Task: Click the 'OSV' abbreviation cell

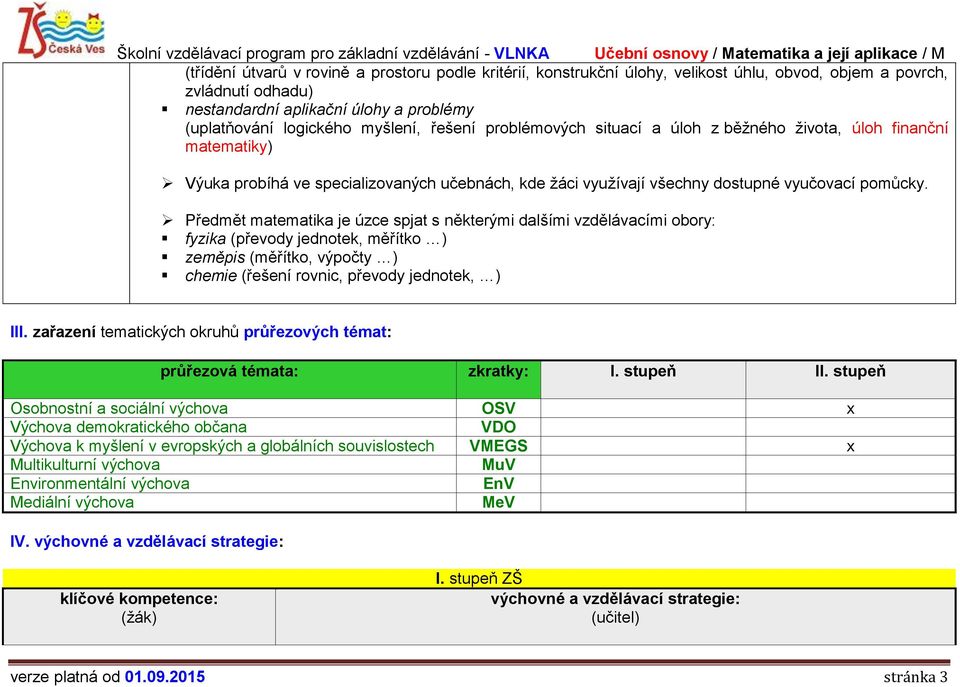Action: (498, 408)
